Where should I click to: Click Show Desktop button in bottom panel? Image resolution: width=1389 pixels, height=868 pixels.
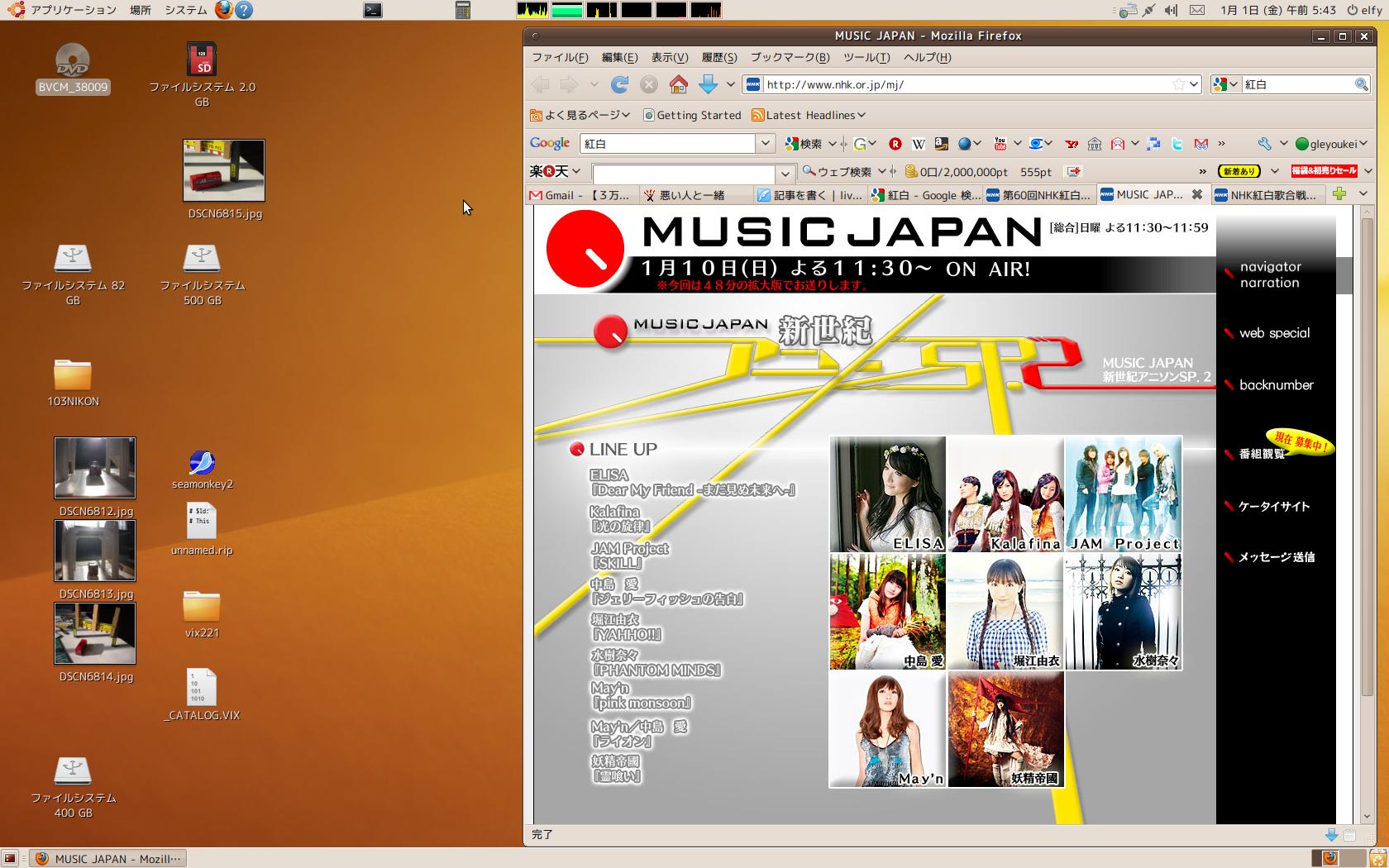click(x=11, y=858)
